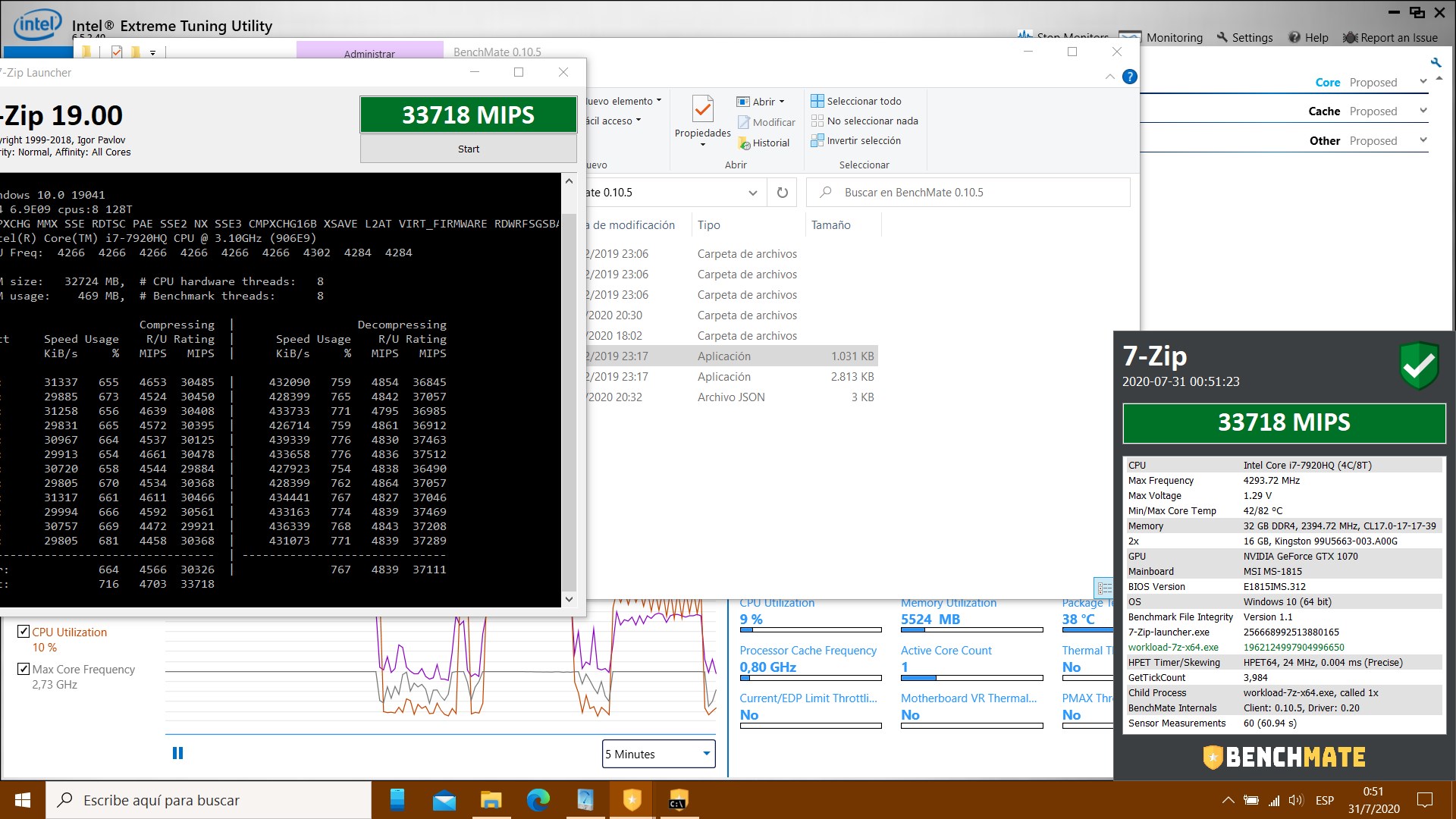This screenshot has height=819, width=1456.
Task: Click the Windows taskbar search box
Action: point(209,800)
